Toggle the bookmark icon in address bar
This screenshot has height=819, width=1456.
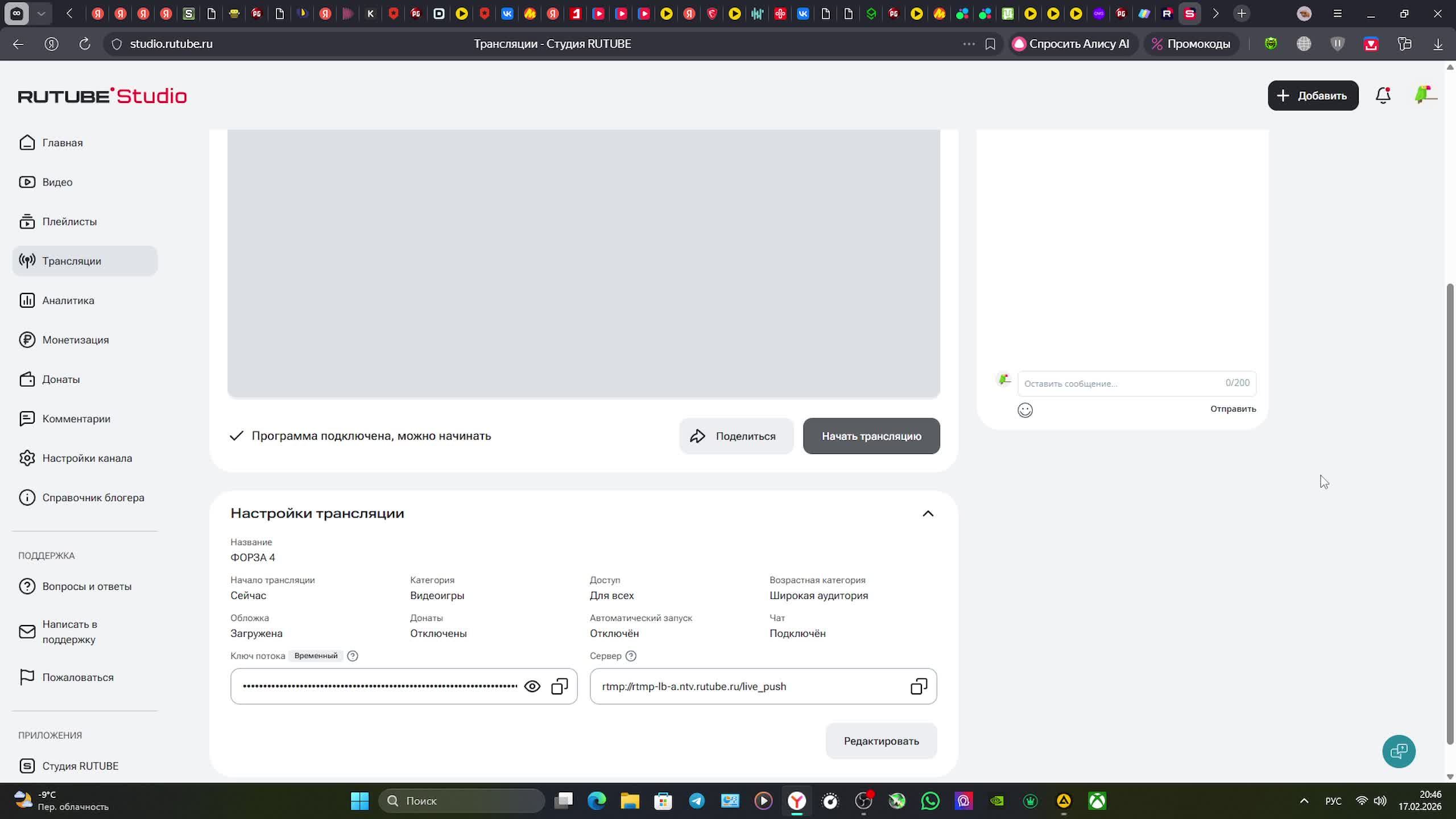click(990, 44)
